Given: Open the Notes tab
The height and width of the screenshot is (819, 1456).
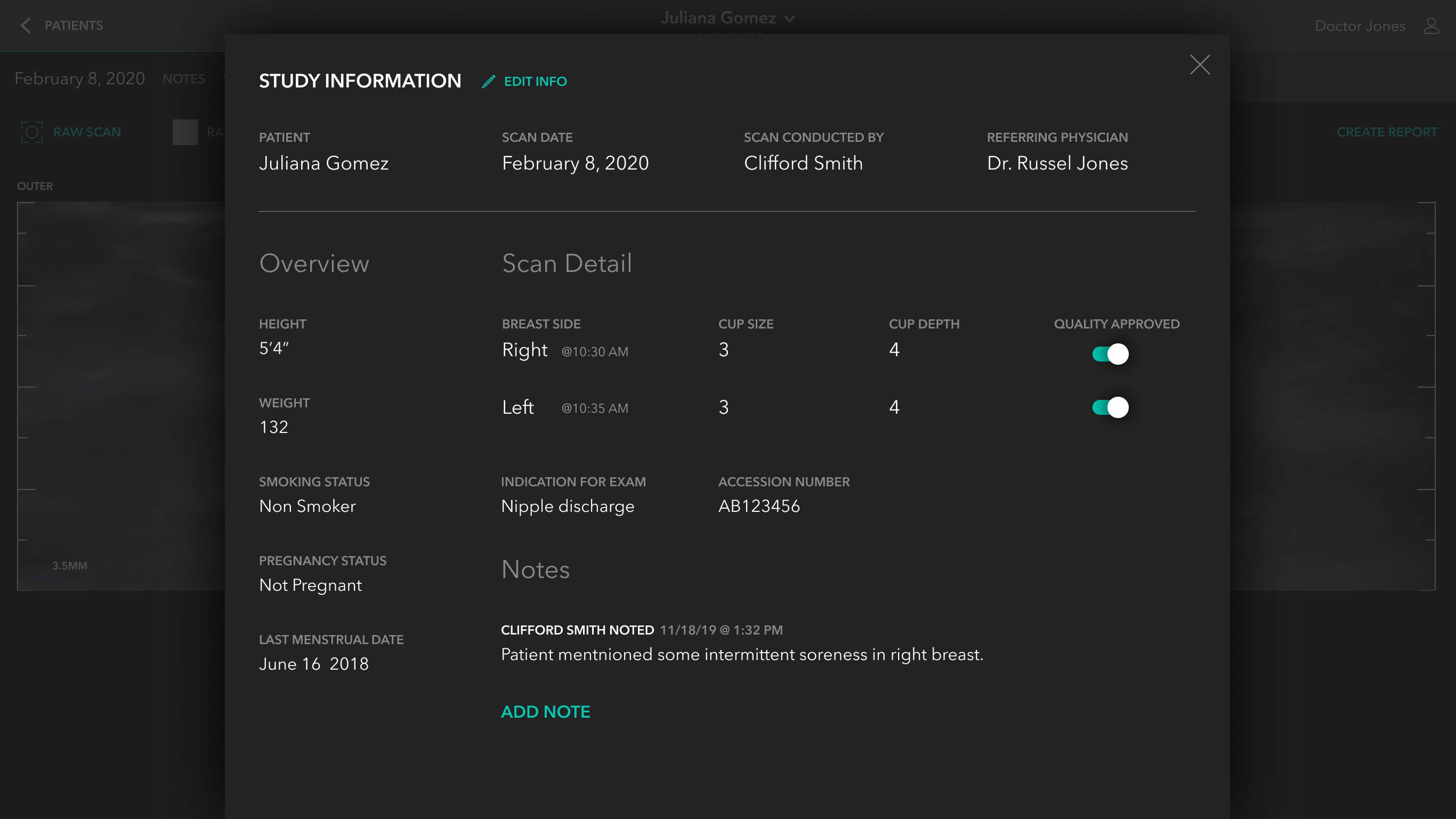Looking at the screenshot, I should pos(184,78).
